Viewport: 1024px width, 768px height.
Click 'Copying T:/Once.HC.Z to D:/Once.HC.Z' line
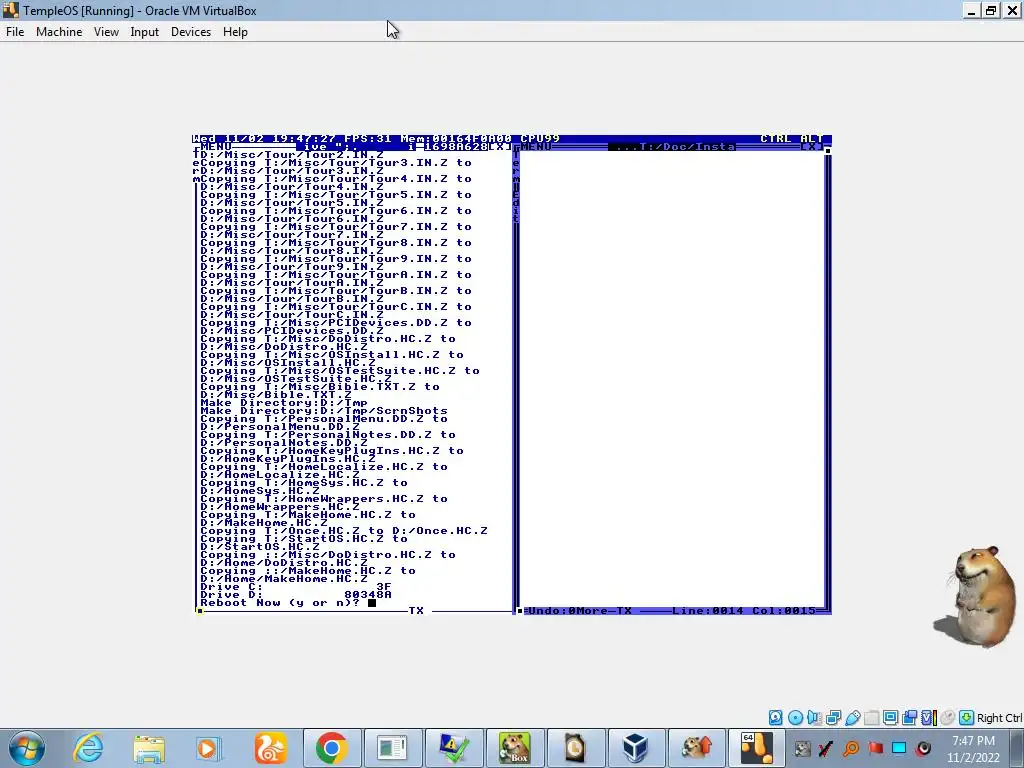tap(344, 531)
